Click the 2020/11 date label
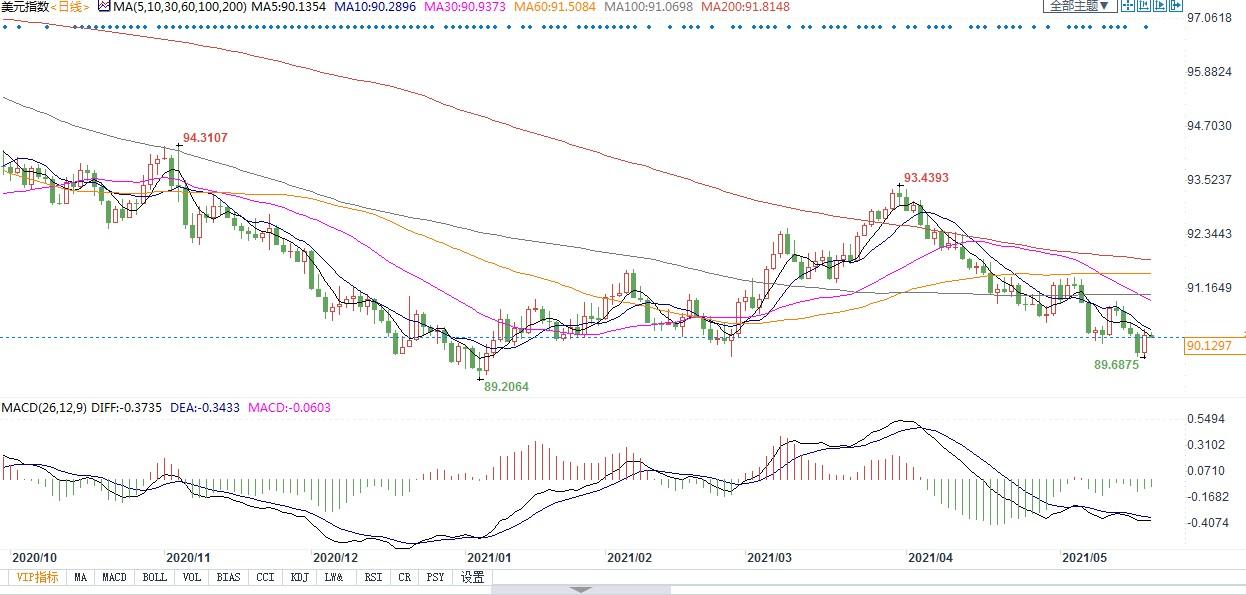Viewport: 1246px width, 595px height. click(186, 558)
